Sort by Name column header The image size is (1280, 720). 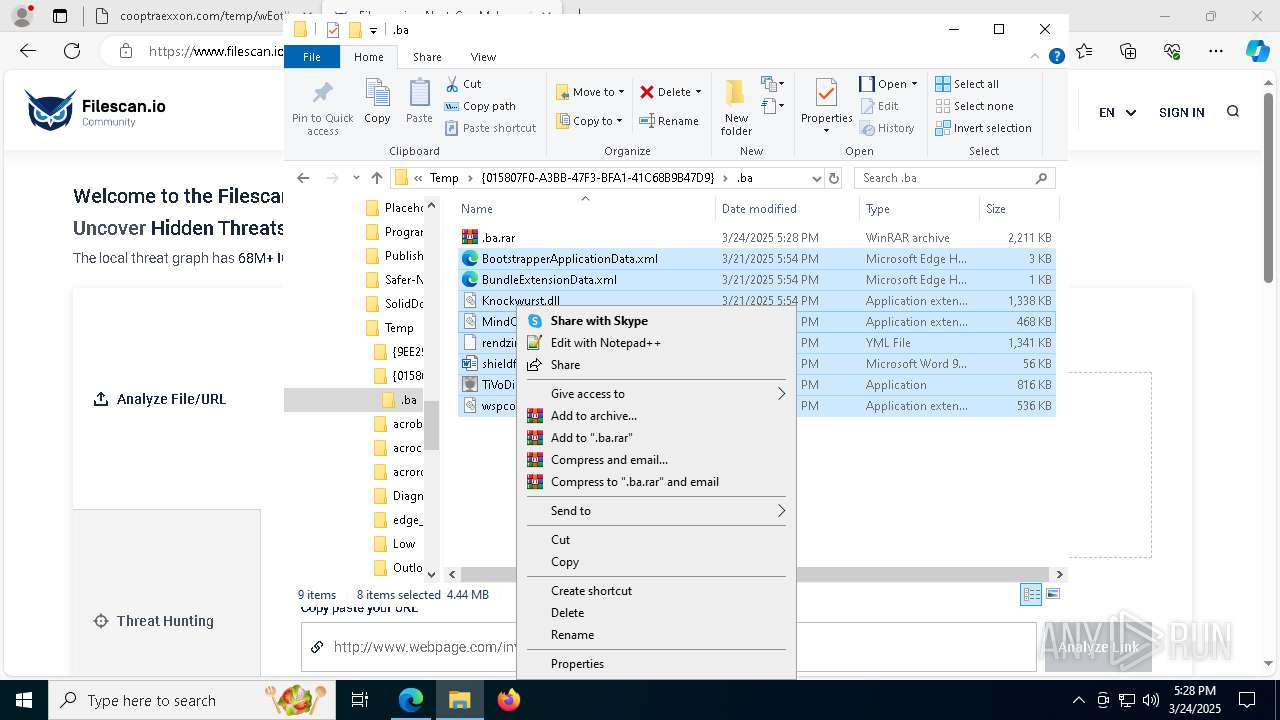(x=586, y=209)
